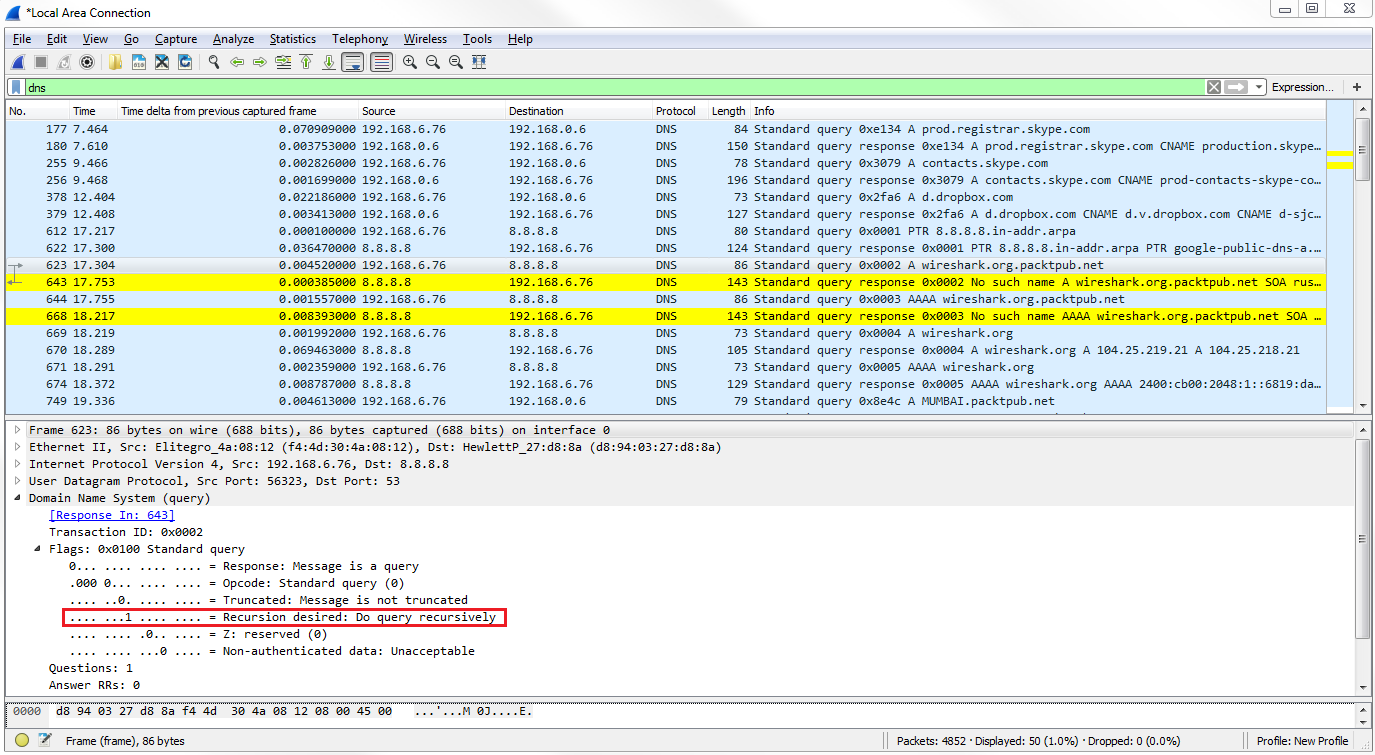Open capture options gear icon

(87, 62)
